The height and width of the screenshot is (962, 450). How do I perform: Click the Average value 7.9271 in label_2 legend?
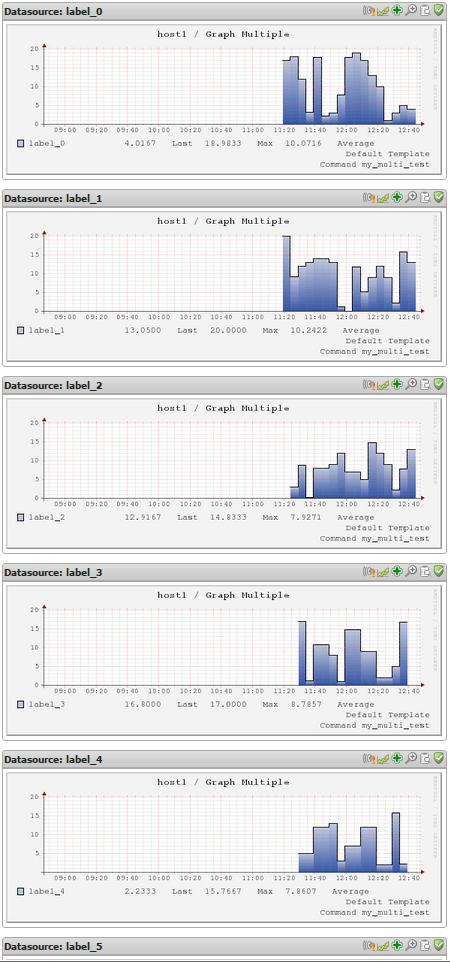[306, 517]
